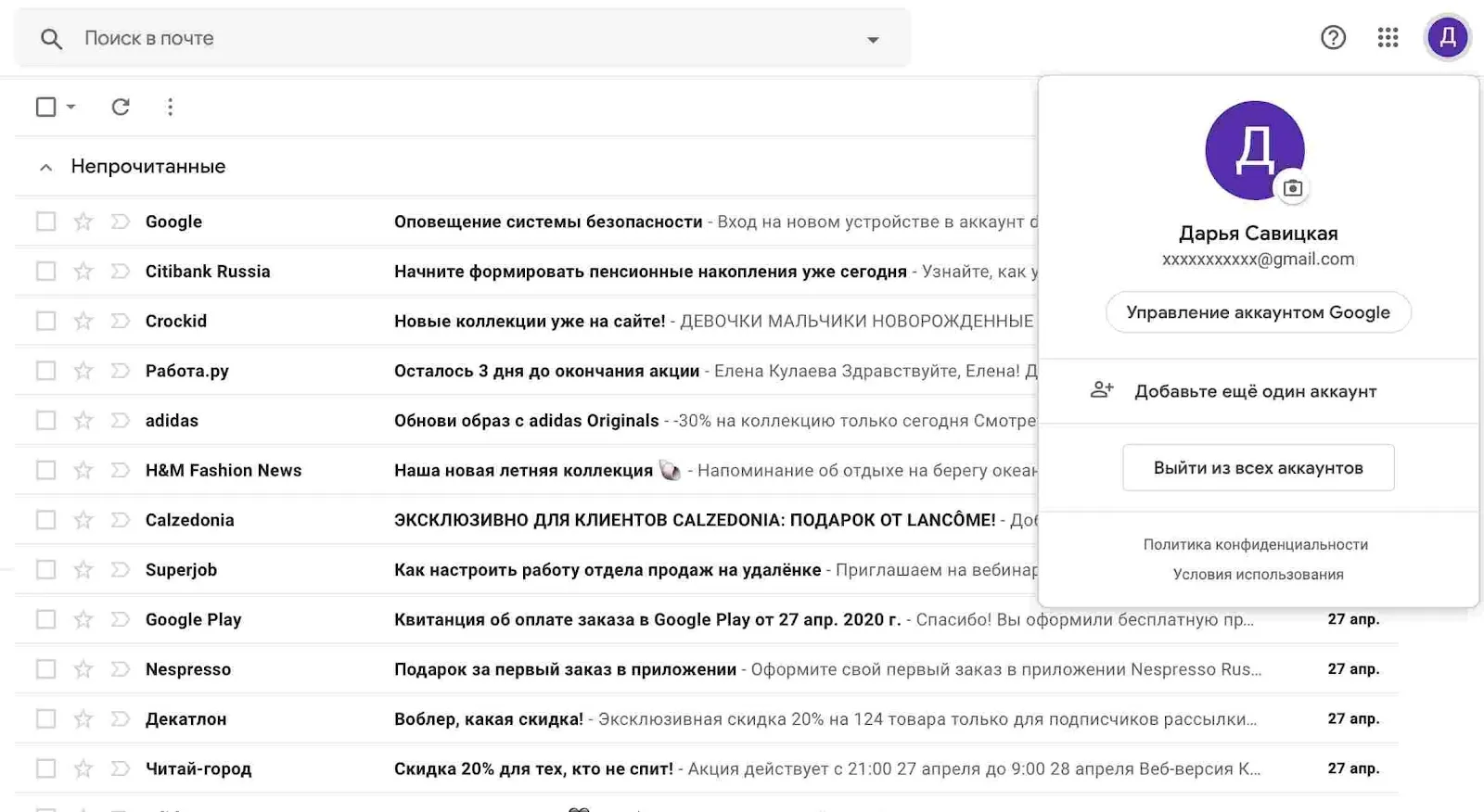The width and height of the screenshot is (1484, 812).
Task: Star the Google email
Action: pos(83,222)
